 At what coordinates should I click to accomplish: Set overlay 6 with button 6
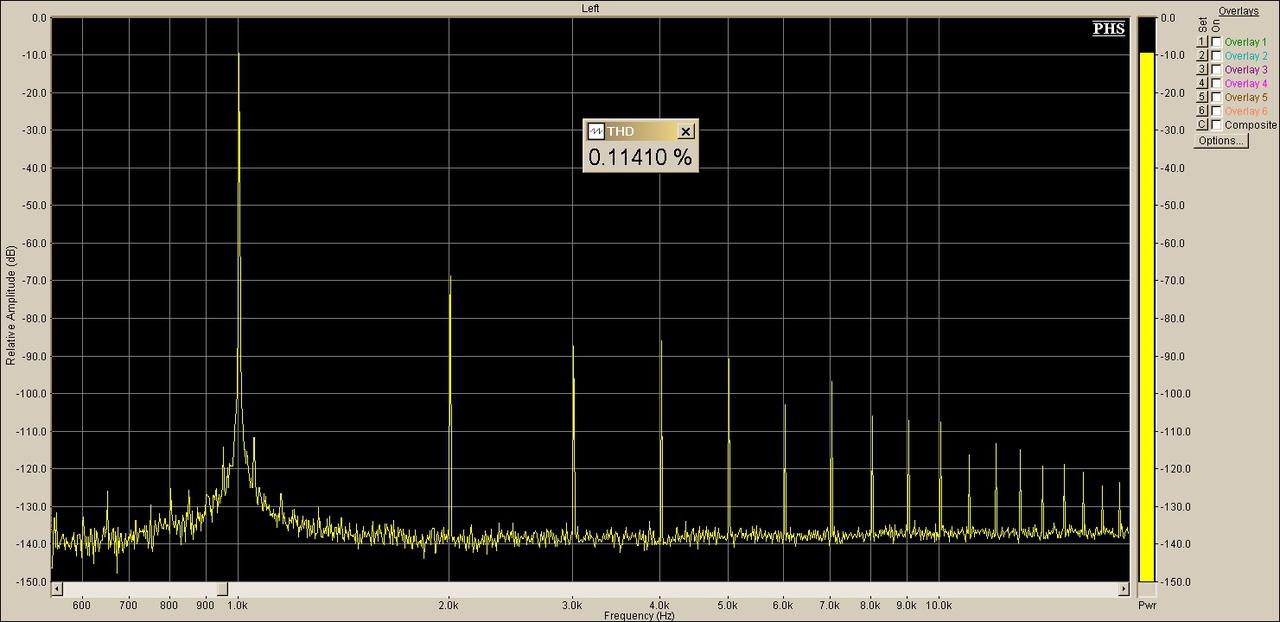pos(1202,111)
